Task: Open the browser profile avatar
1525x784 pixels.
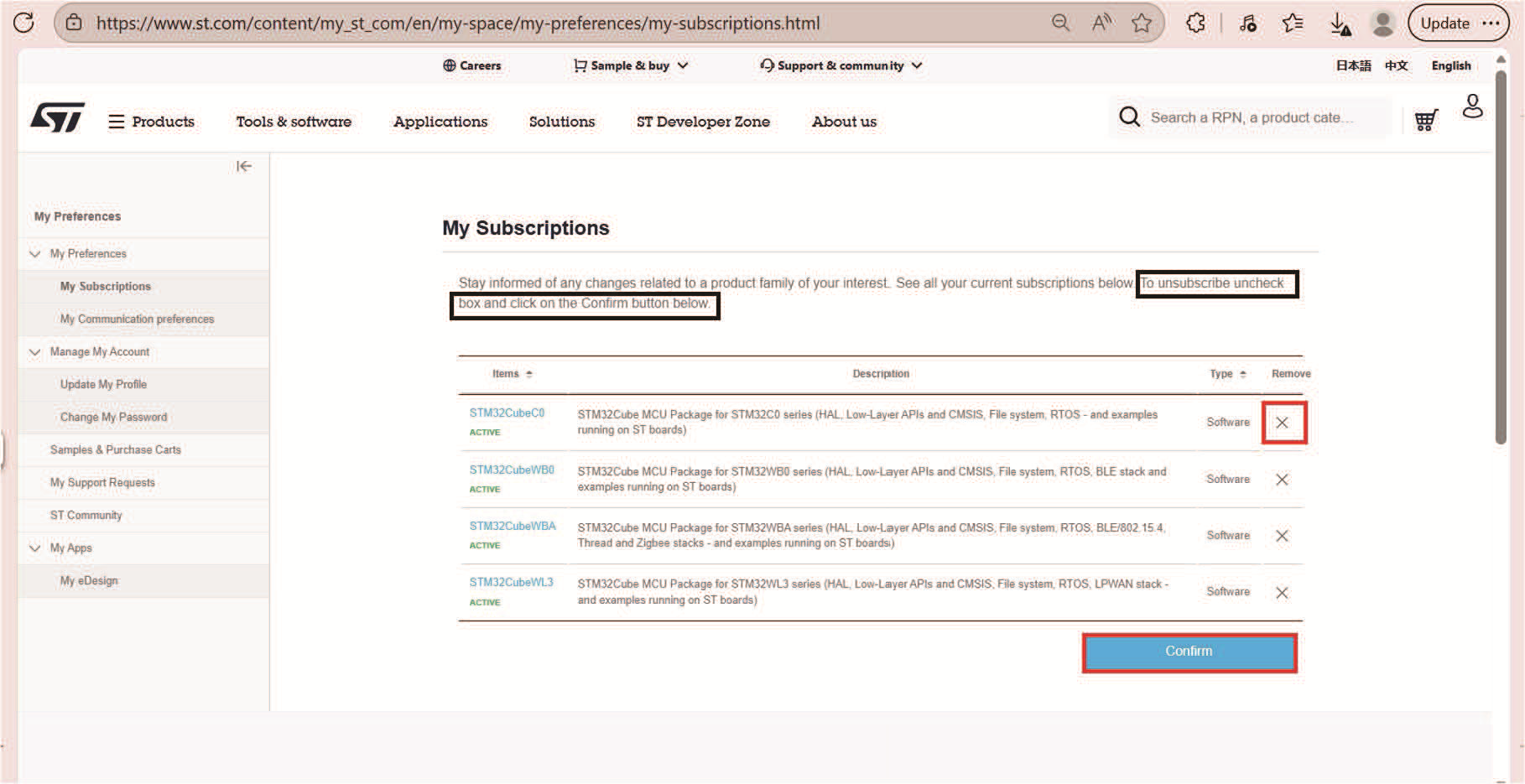Action: (x=1383, y=23)
